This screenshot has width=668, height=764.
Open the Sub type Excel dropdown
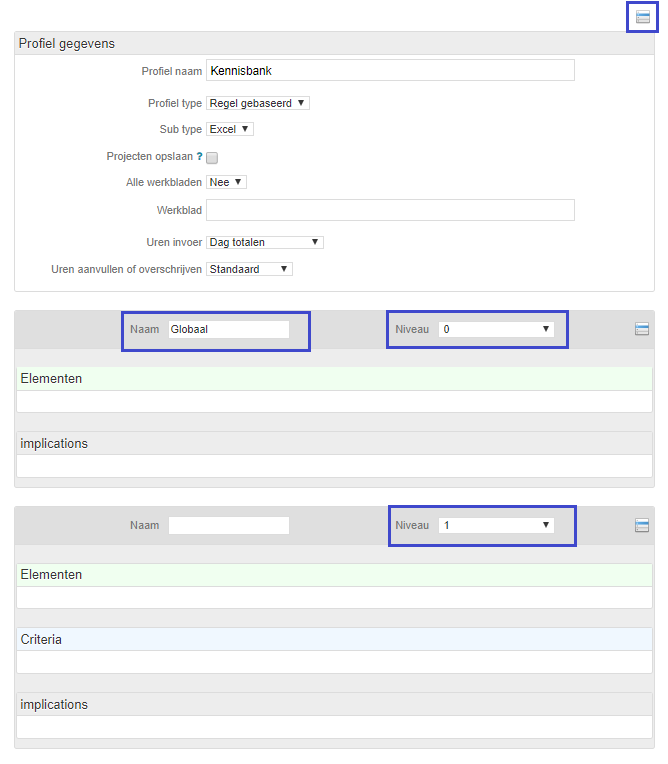[x=229, y=129]
